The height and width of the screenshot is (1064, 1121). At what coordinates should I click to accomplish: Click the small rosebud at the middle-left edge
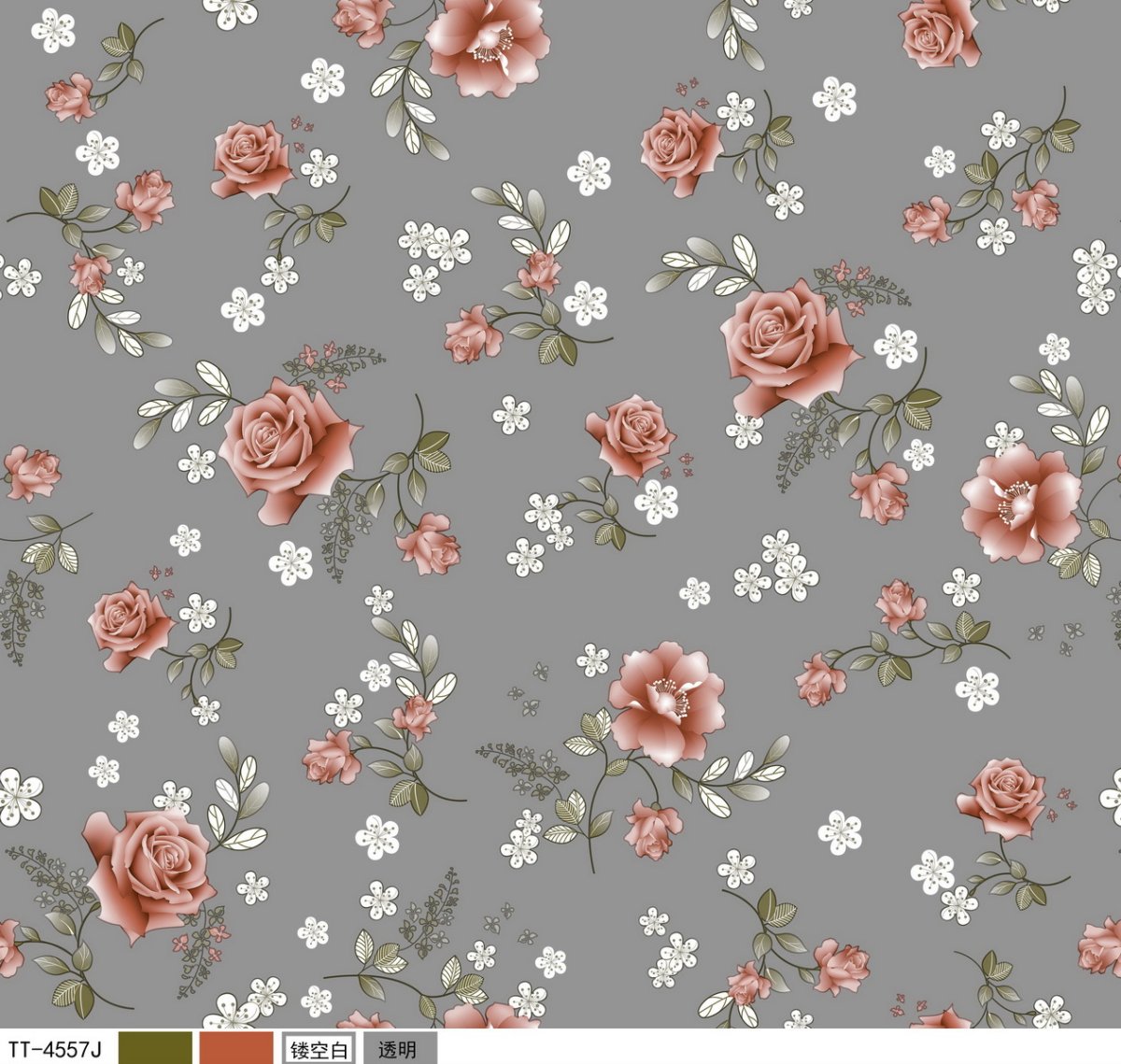click(32, 473)
